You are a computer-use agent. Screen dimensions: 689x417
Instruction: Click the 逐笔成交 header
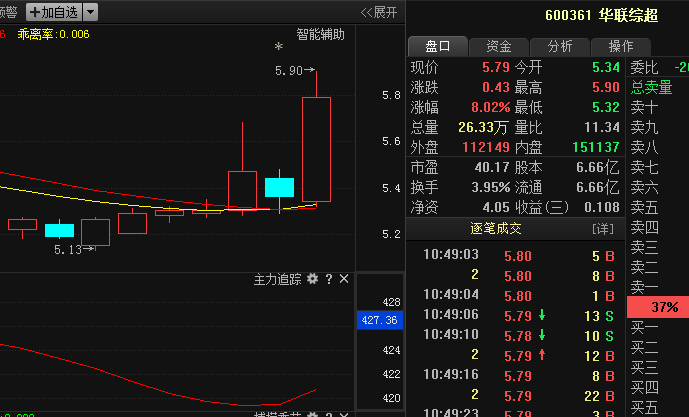tap(496, 228)
